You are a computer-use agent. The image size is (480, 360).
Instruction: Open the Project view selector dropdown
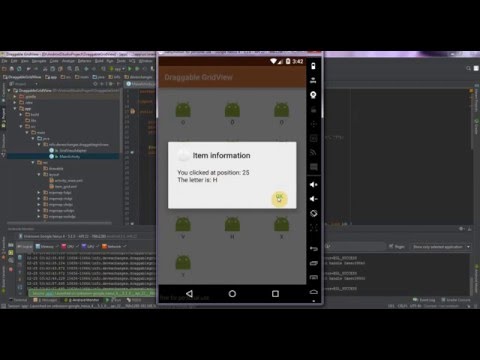(25, 84)
